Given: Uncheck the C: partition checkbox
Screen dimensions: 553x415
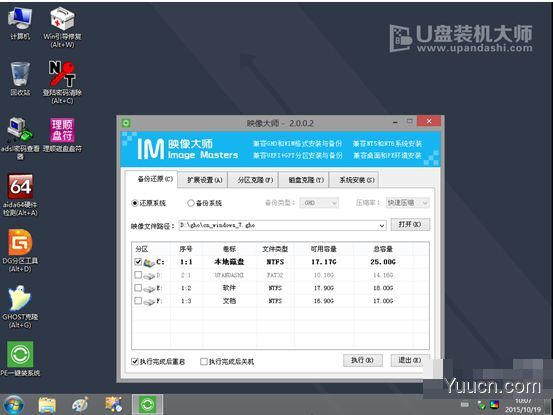Looking at the screenshot, I should click(x=138, y=262).
